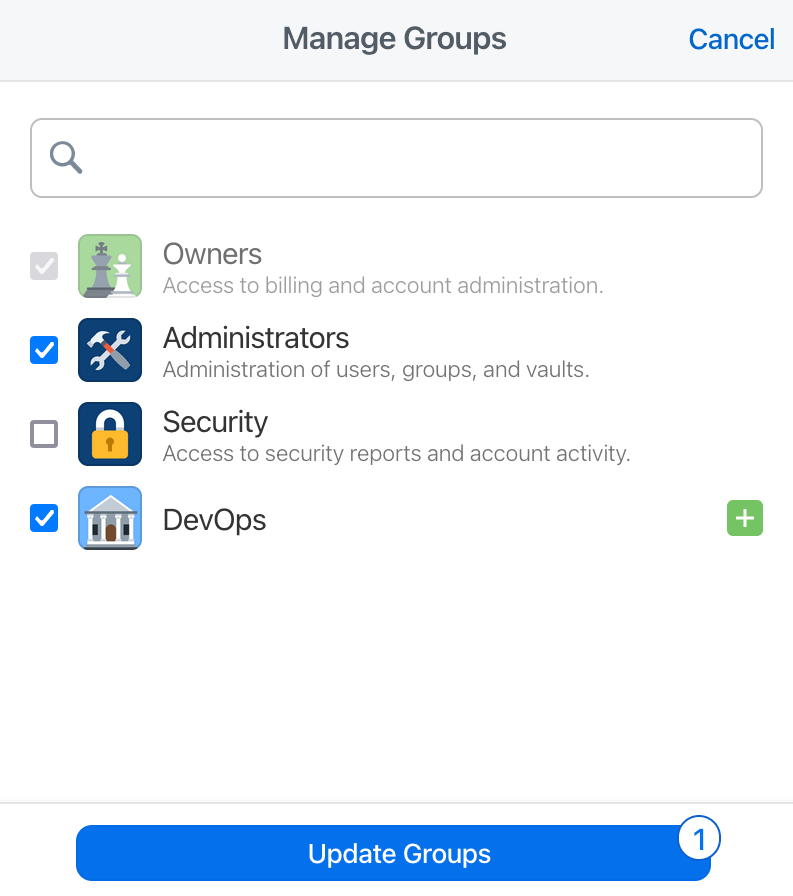Click the search input field

pyautogui.click(x=396, y=157)
